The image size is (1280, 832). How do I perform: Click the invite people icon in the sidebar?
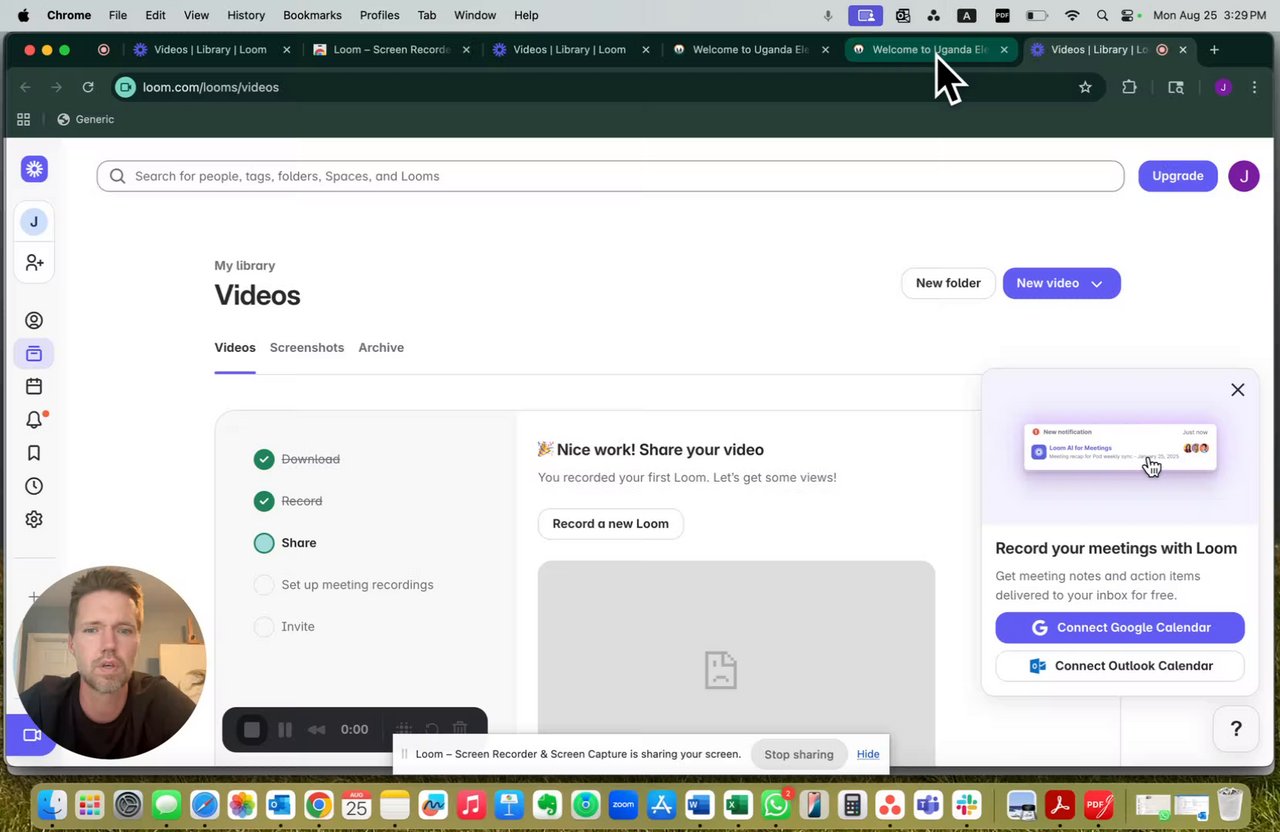click(34, 262)
